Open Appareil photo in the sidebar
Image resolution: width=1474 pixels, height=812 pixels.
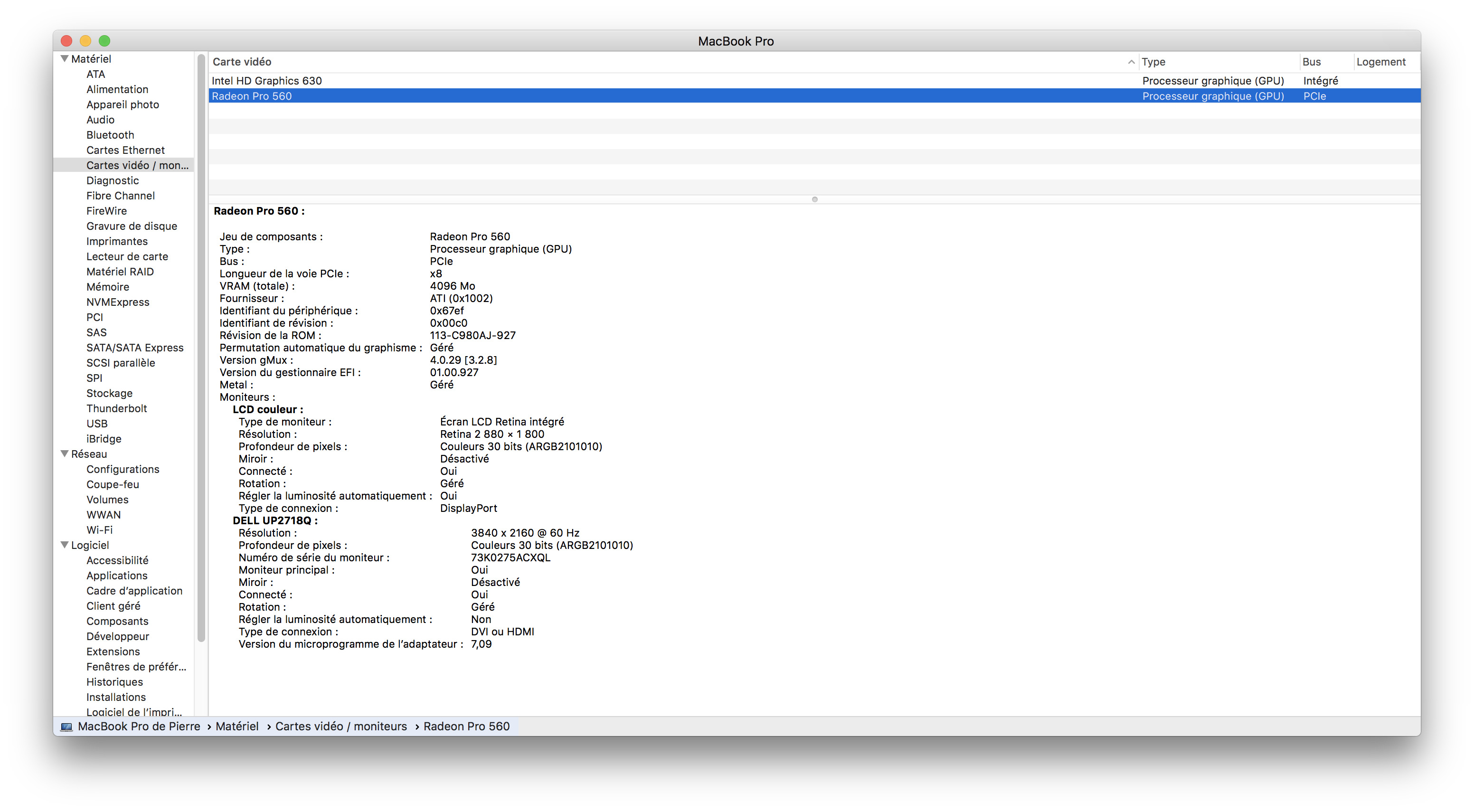tap(123, 104)
